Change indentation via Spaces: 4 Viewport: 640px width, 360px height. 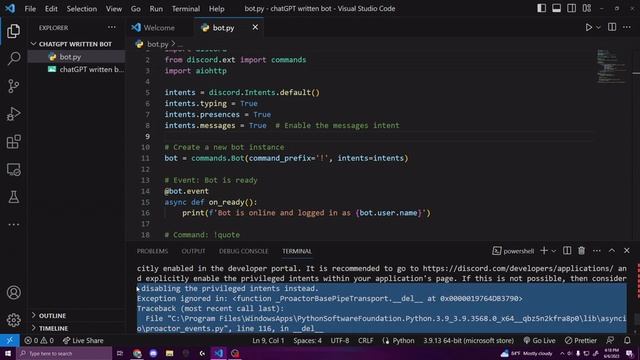click(307, 340)
